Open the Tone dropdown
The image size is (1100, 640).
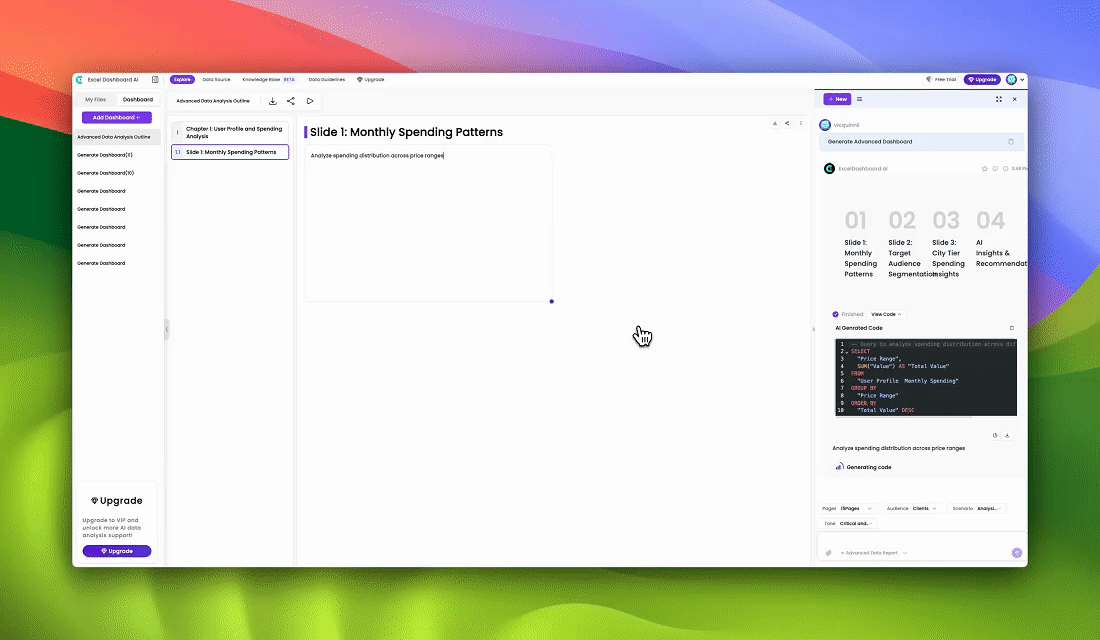pyautogui.click(x=847, y=524)
